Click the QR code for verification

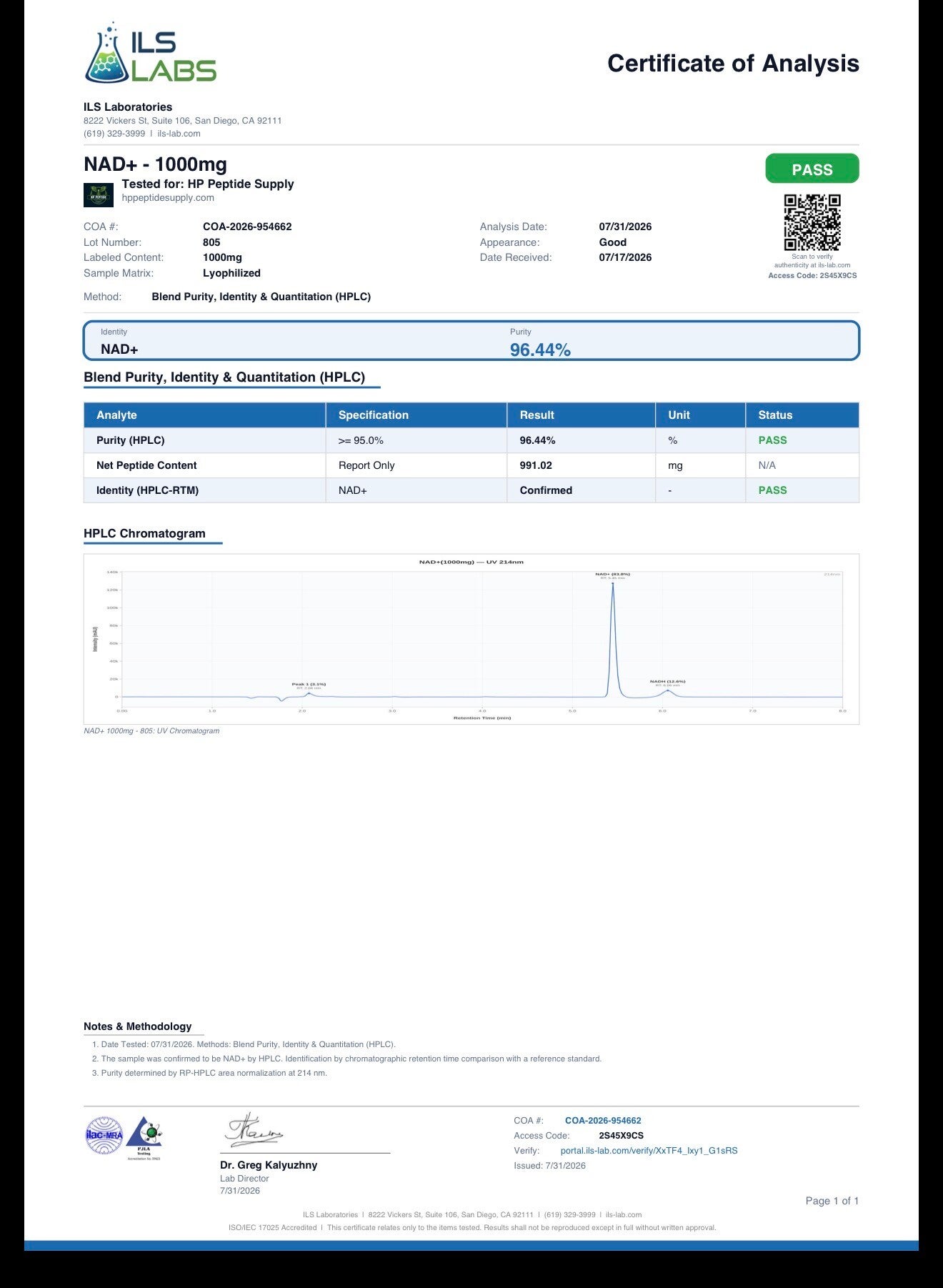[812, 222]
